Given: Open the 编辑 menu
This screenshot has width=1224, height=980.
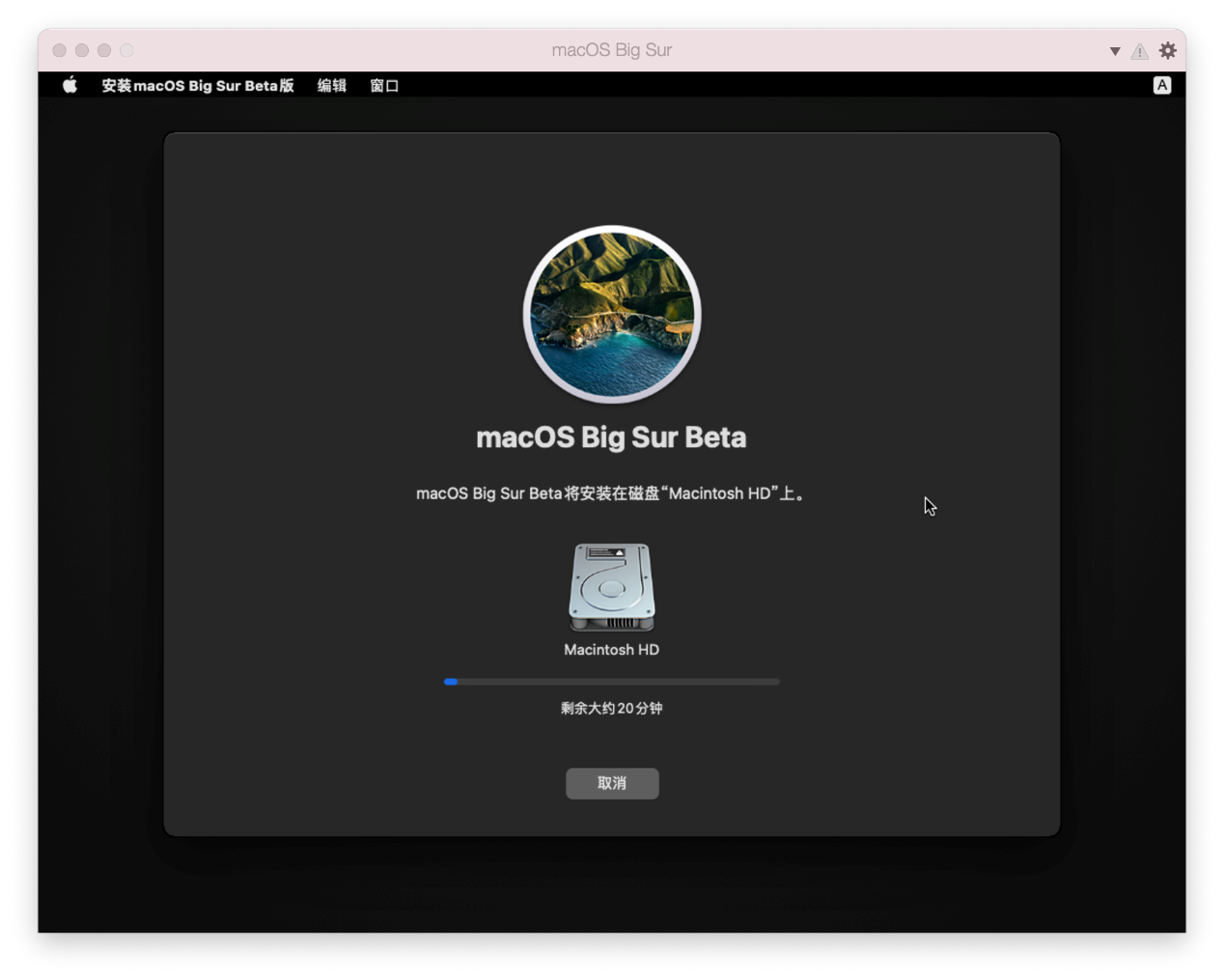Looking at the screenshot, I should pos(332,85).
